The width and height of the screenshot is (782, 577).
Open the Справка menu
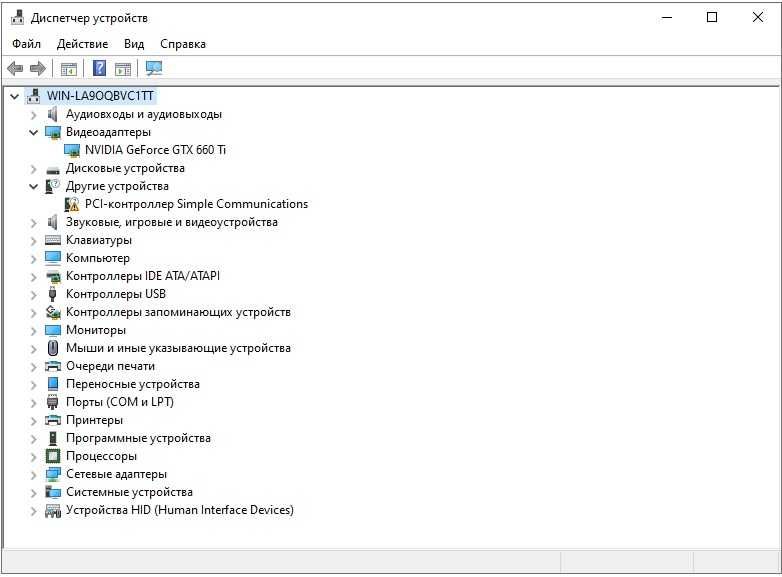click(x=183, y=44)
